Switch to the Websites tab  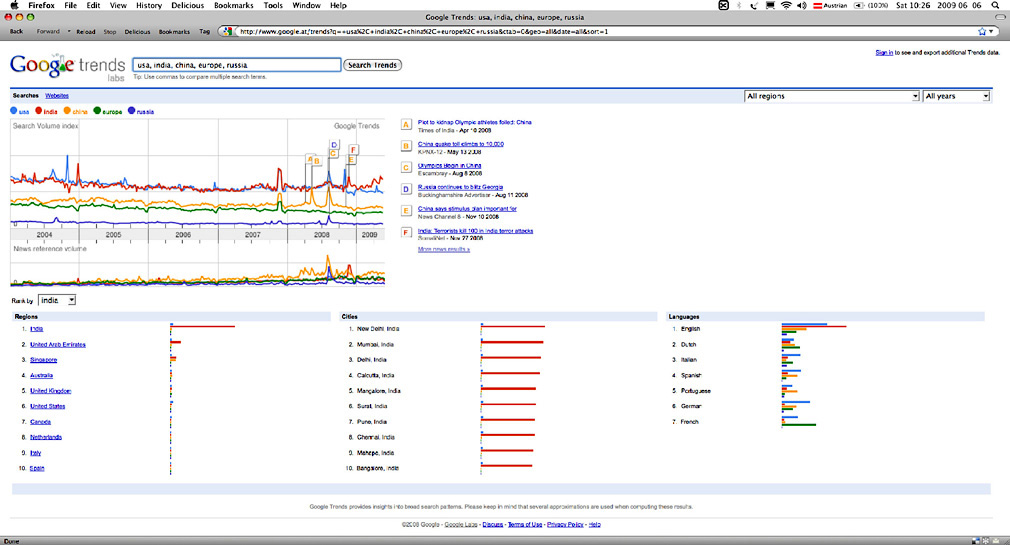(57, 95)
